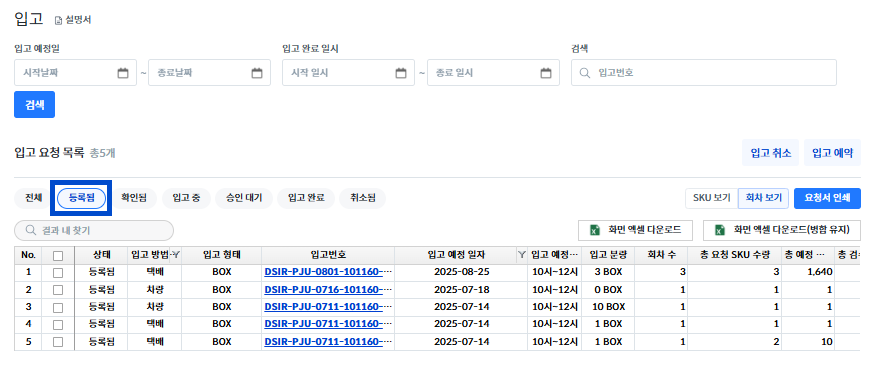The height and width of the screenshot is (368, 872).
Task: Click filter icon on 입고 예정 일자 column
Action: 522,255
